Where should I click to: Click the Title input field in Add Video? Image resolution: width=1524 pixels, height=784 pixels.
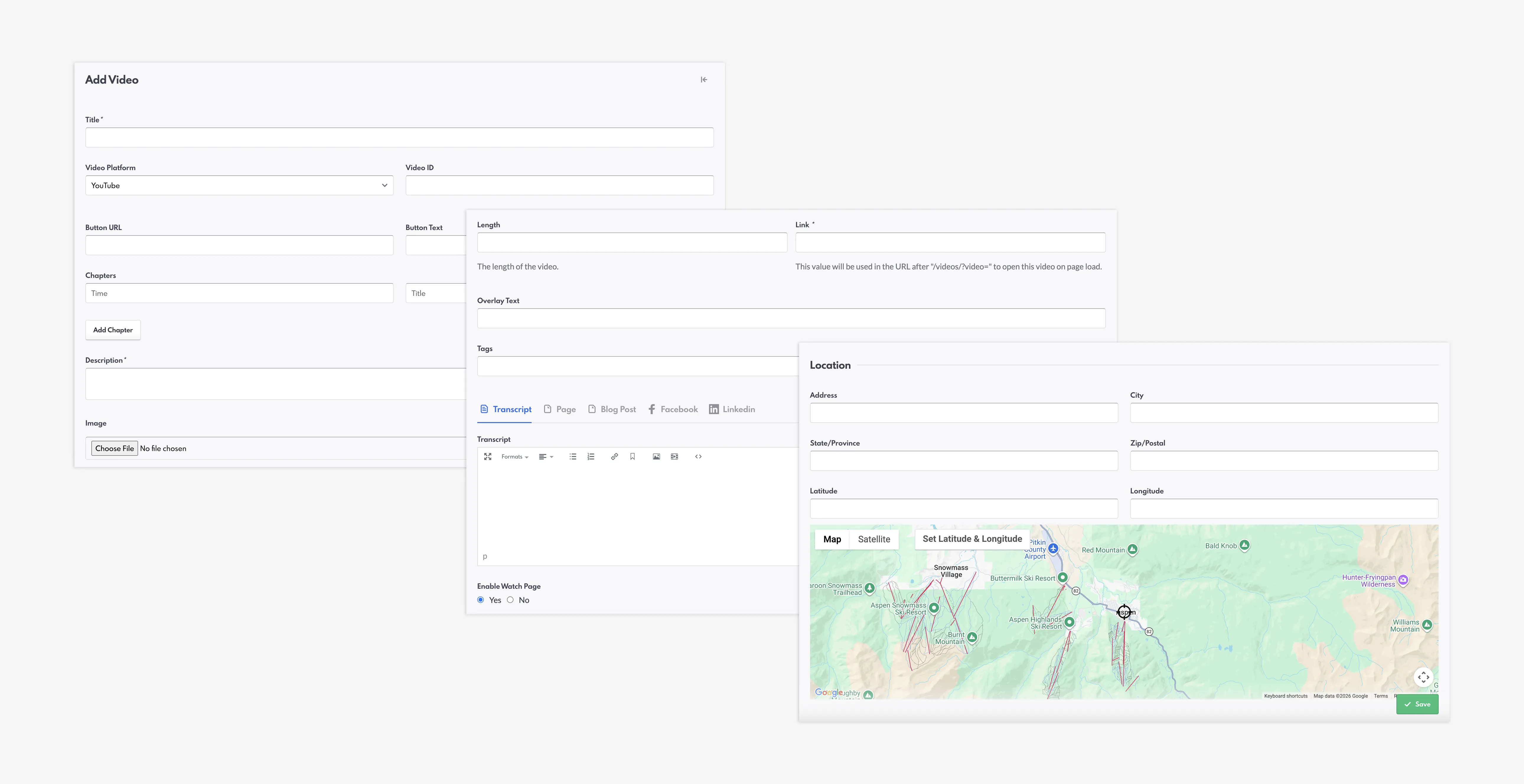point(399,138)
